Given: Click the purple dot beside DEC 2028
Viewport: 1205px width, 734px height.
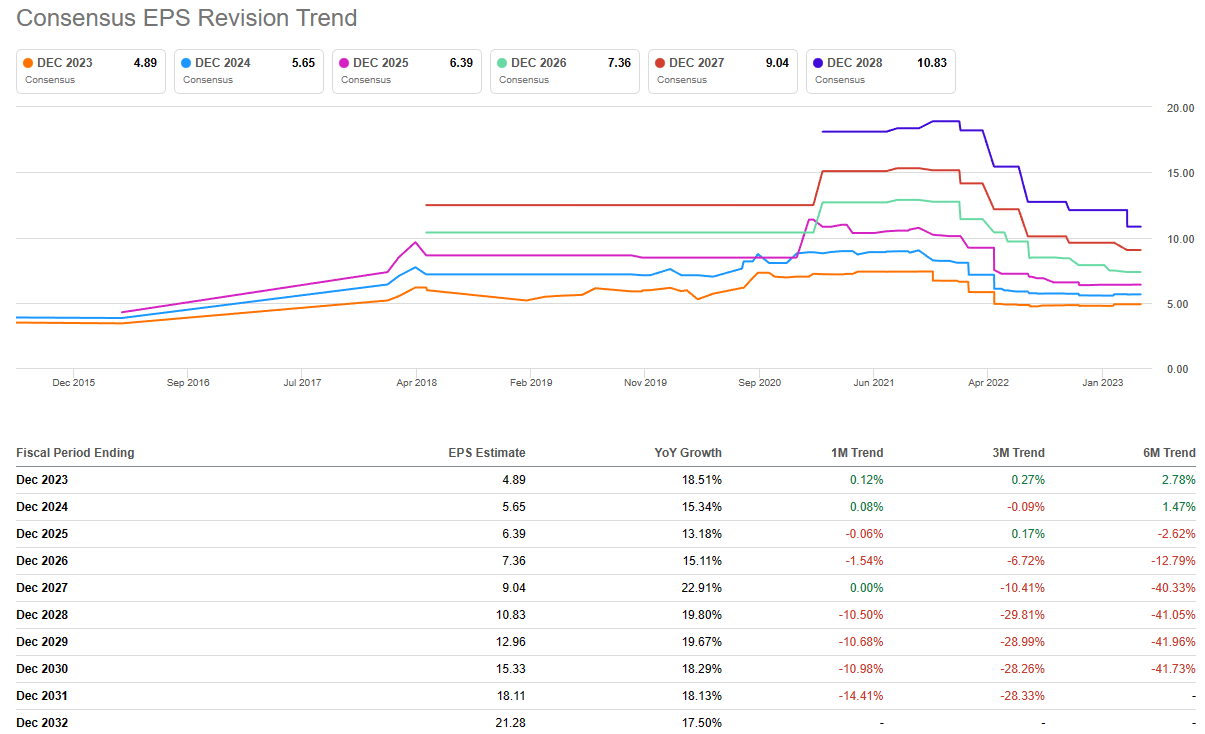Looking at the screenshot, I should click(819, 63).
